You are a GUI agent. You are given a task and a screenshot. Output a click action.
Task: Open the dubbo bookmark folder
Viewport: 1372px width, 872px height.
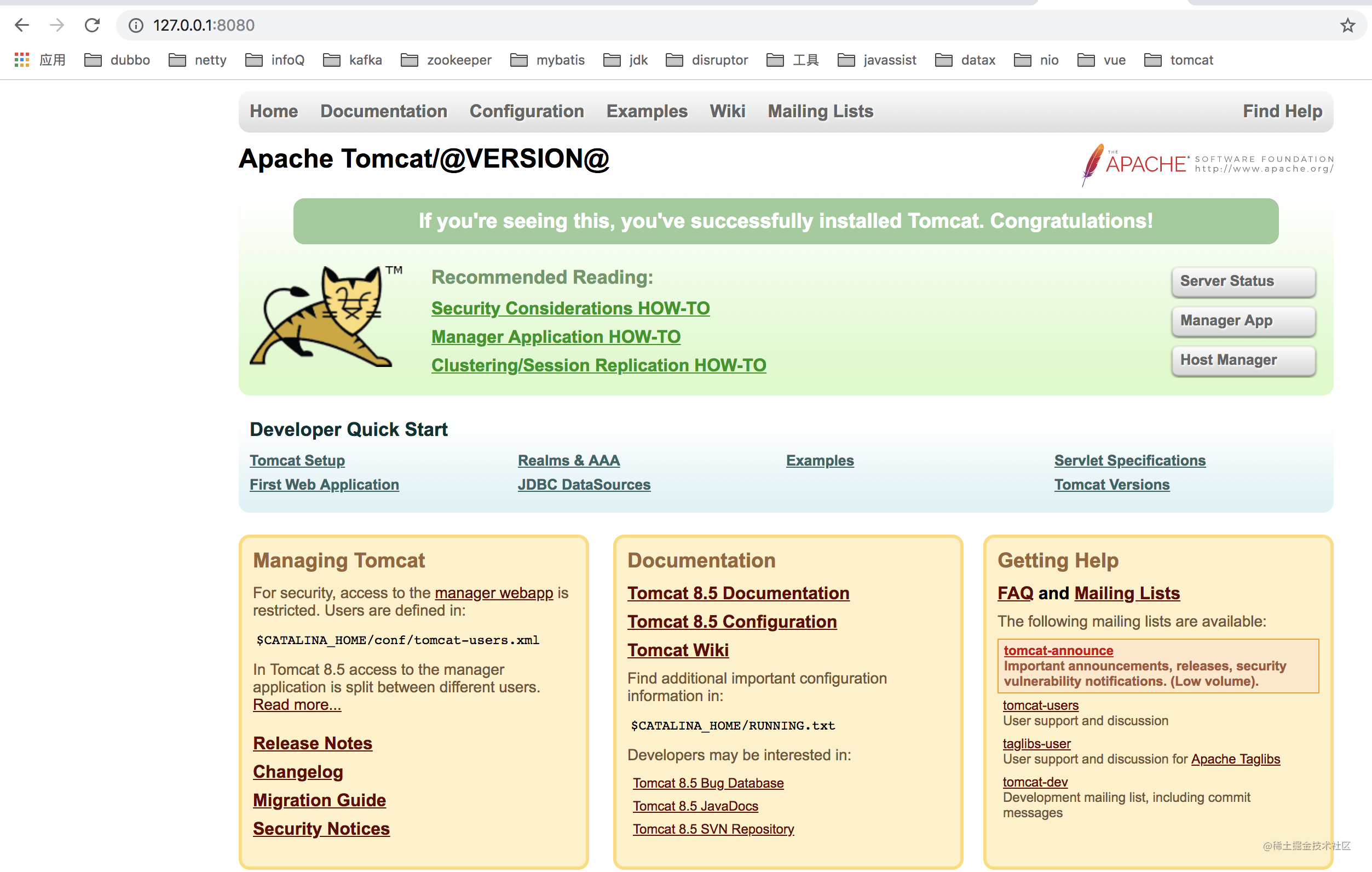point(117,60)
